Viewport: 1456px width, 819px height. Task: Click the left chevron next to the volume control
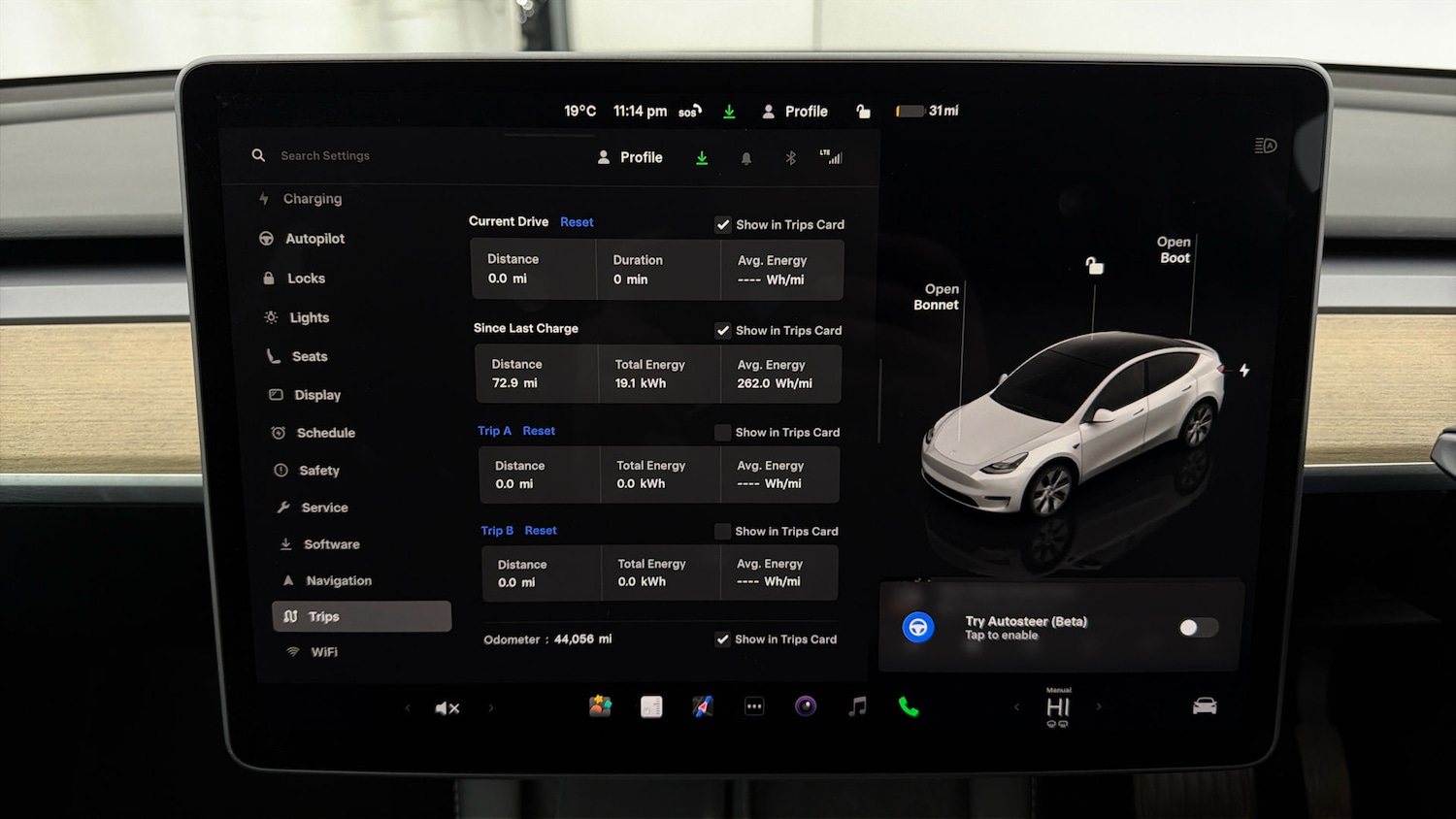click(408, 707)
